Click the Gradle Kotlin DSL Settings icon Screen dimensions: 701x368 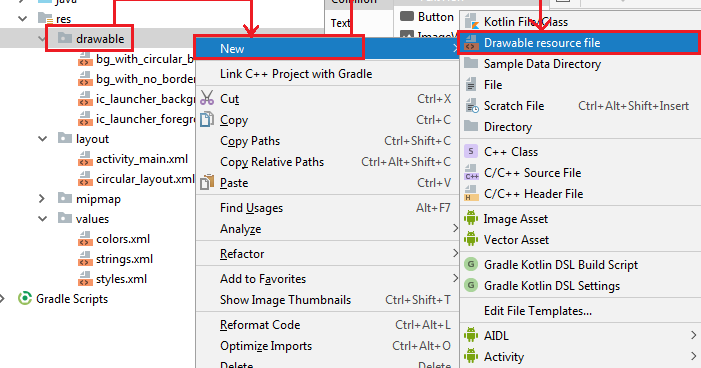point(471,285)
